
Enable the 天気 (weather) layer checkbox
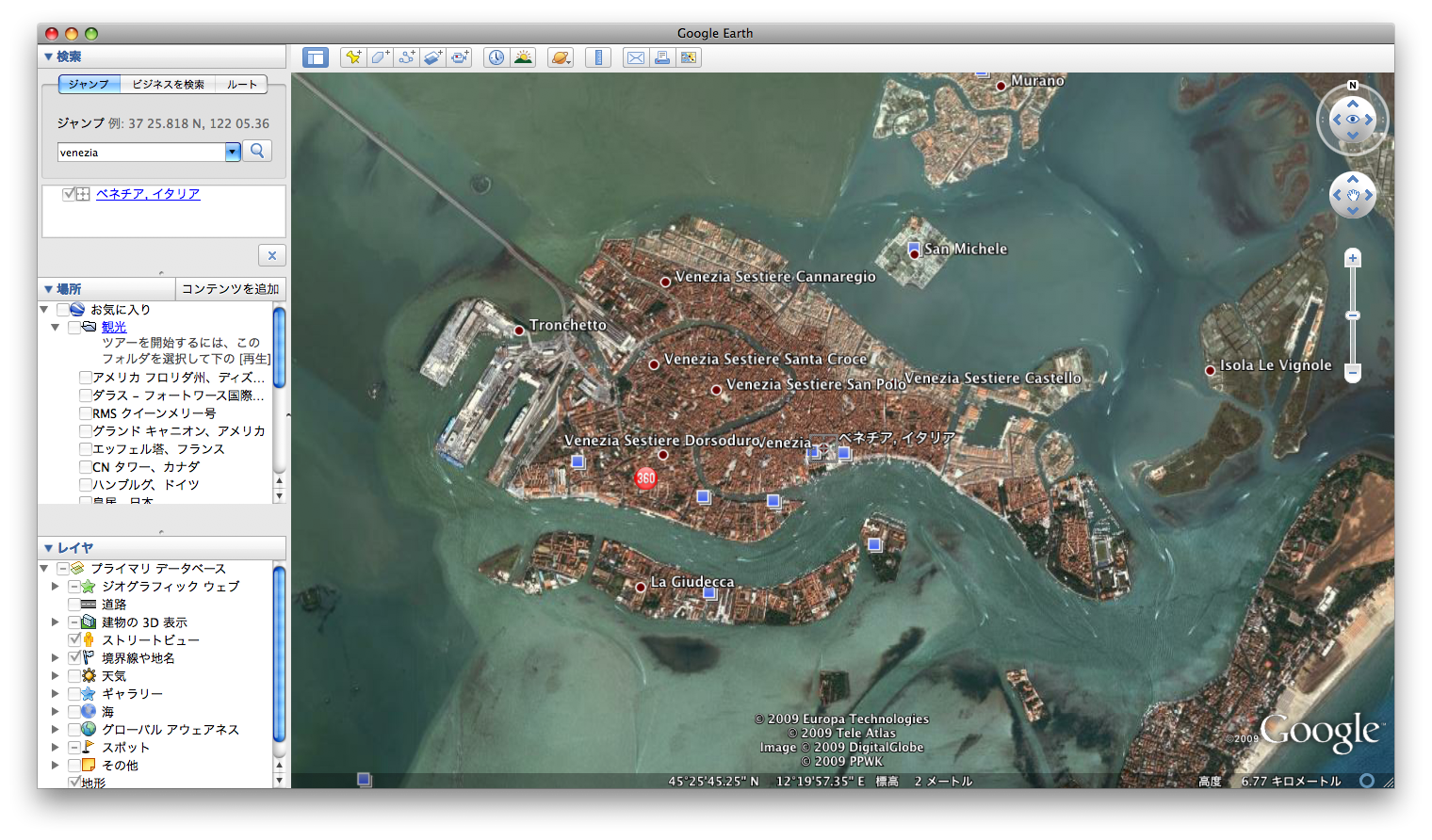point(74,675)
